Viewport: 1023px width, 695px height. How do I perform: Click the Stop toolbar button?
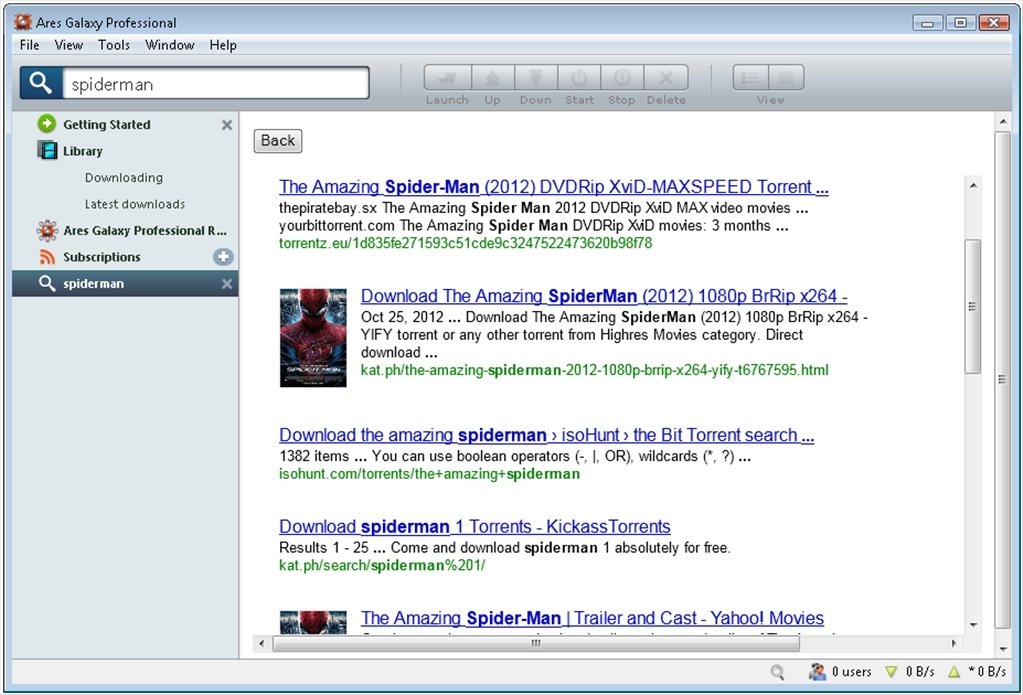pyautogui.click(x=622, y=78)
